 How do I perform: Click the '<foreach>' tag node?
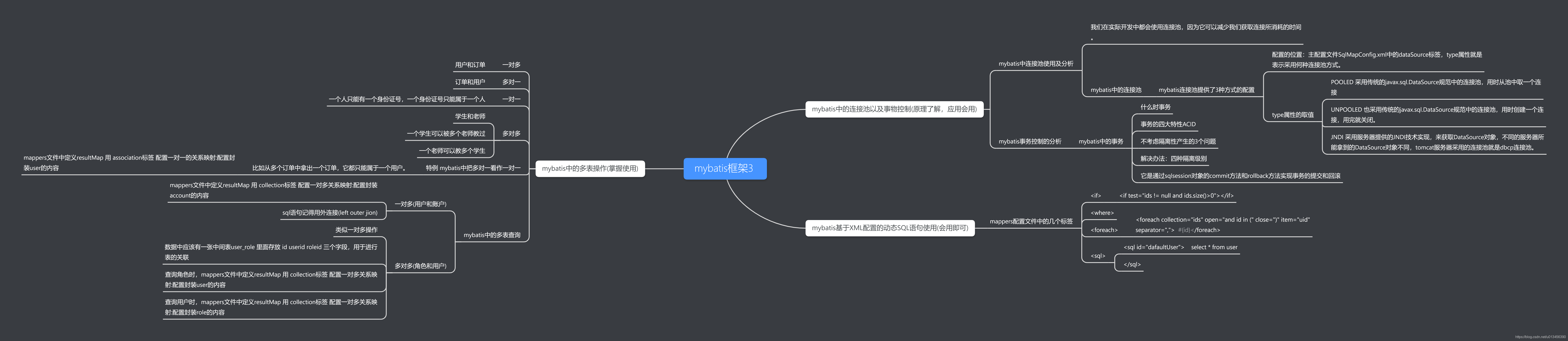point(1104,230)
